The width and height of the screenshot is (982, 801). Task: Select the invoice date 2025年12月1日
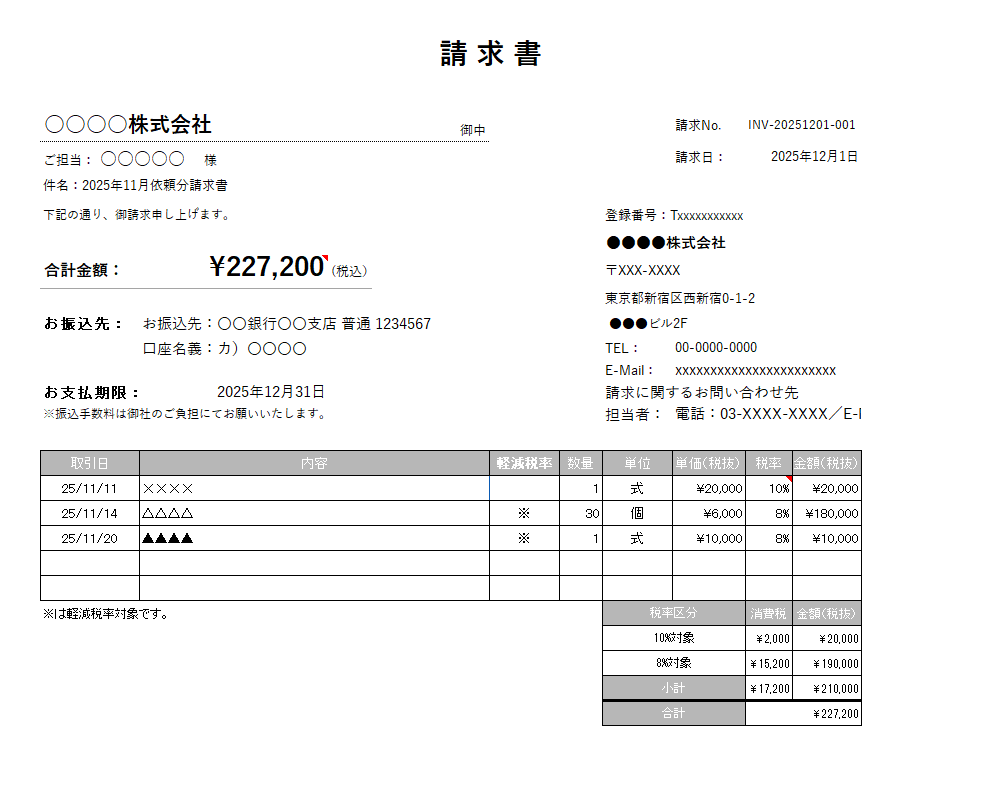(x=813, y=156)
